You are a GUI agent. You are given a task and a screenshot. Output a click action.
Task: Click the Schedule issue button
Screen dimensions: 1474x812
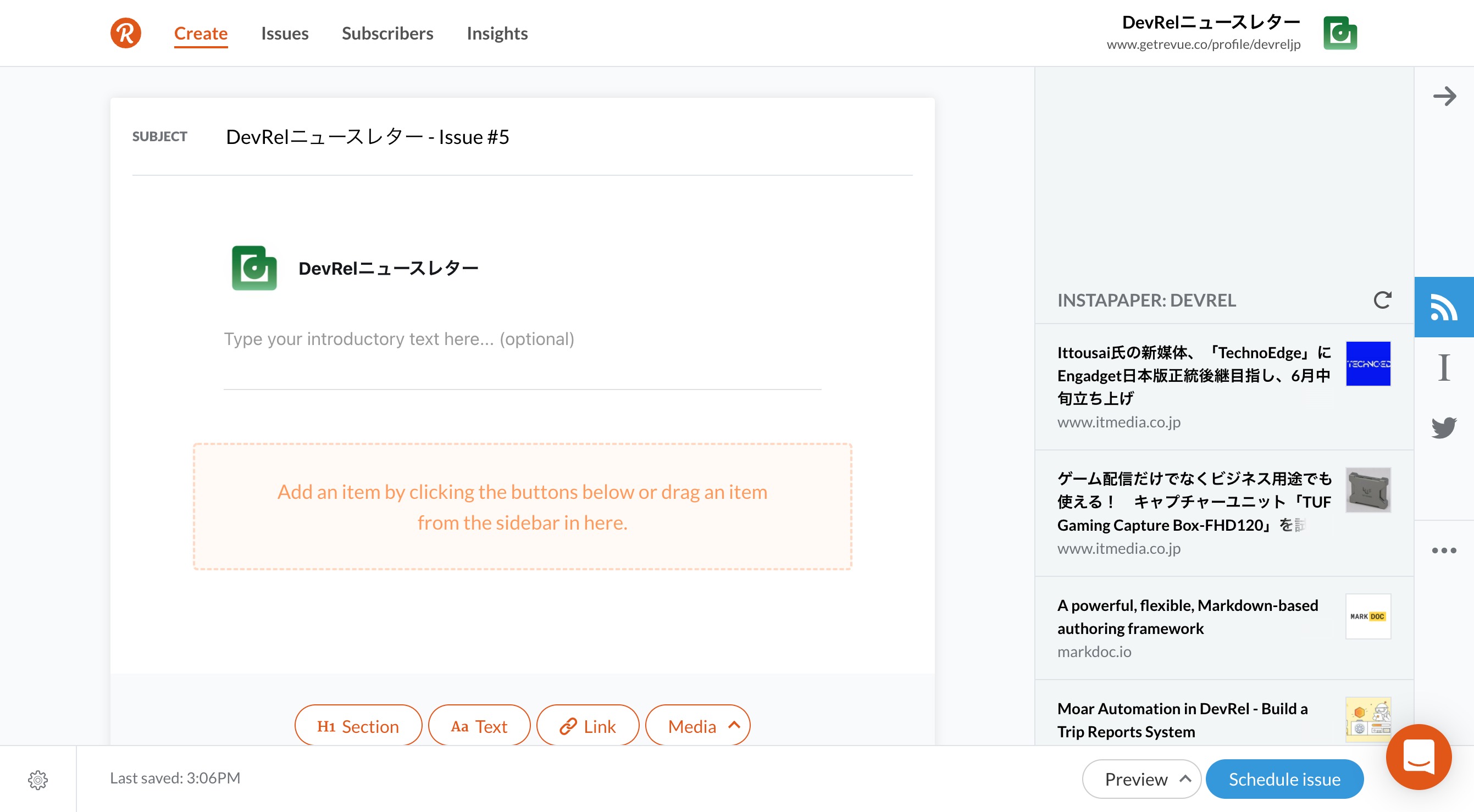coord(1284,779)
